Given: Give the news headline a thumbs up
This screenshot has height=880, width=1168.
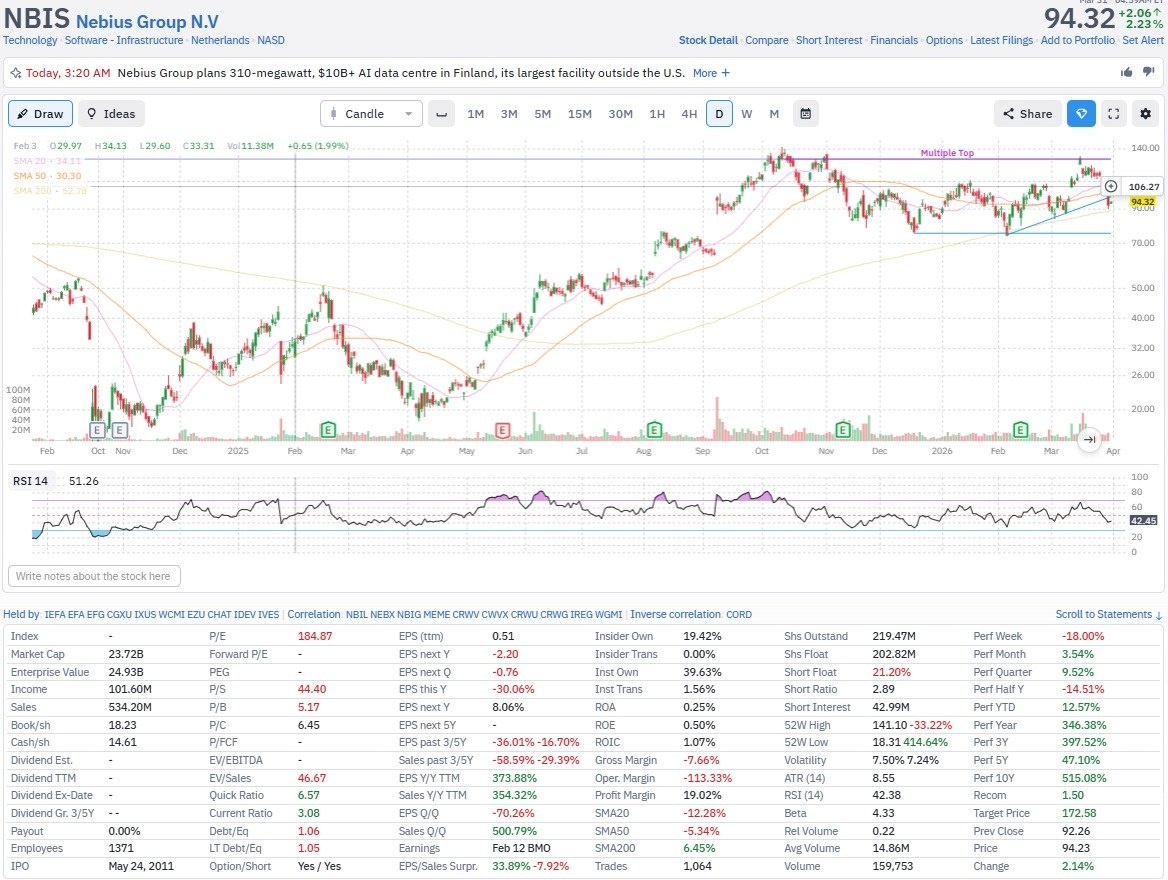Looking at the screenshot, I should [x=1126, y=72].
